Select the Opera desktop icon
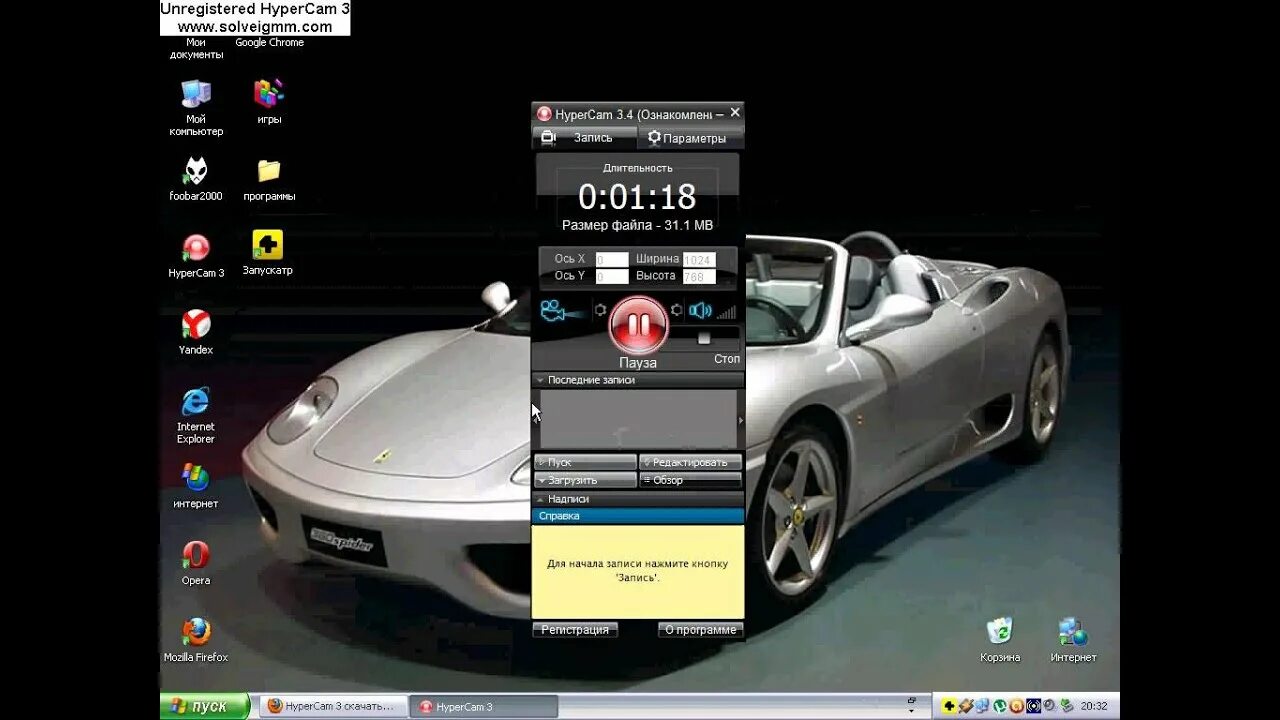The width and height of the screenshot is (1280, 720). 196,563
